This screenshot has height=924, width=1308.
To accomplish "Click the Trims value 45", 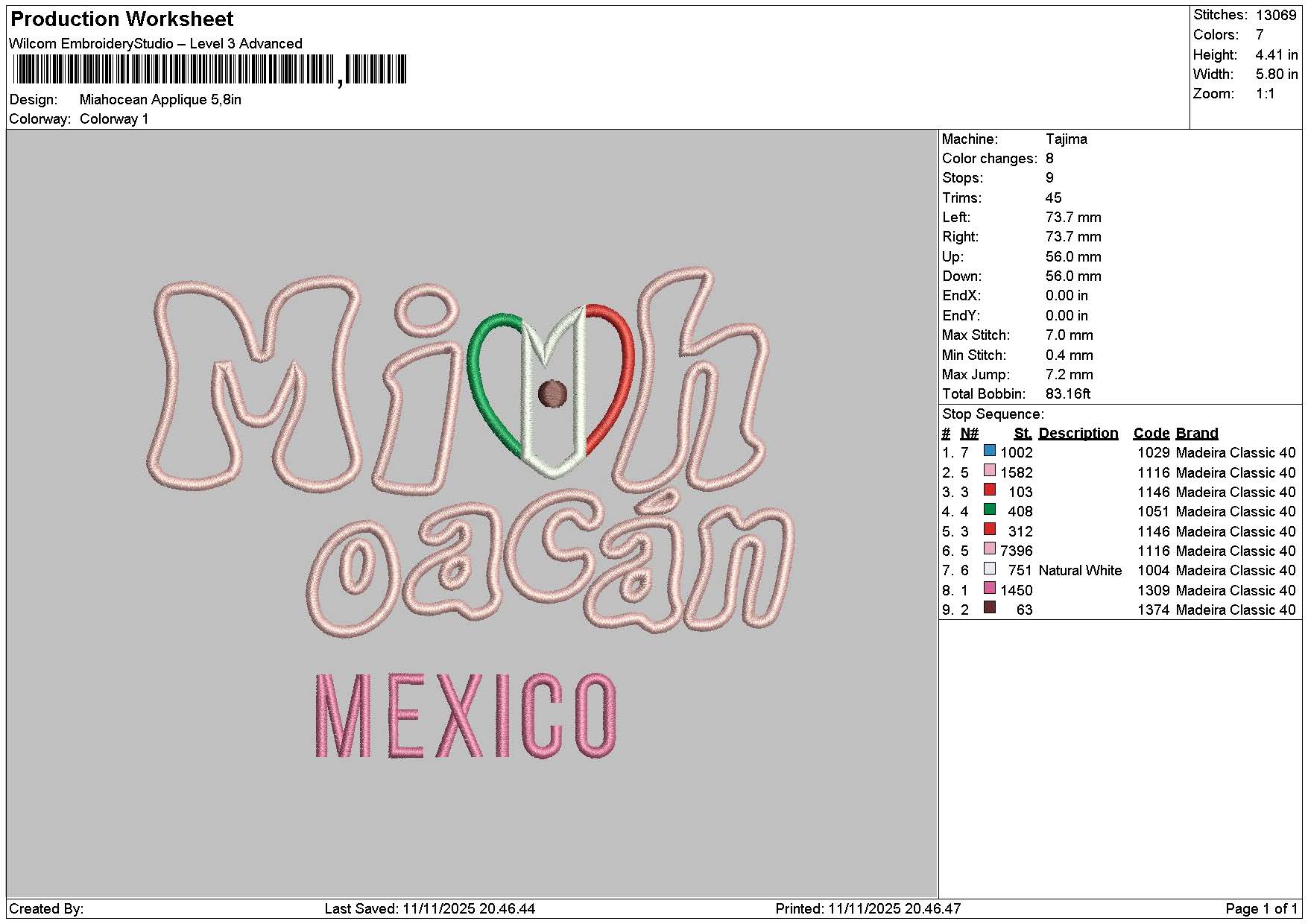I will [1053, 198].
